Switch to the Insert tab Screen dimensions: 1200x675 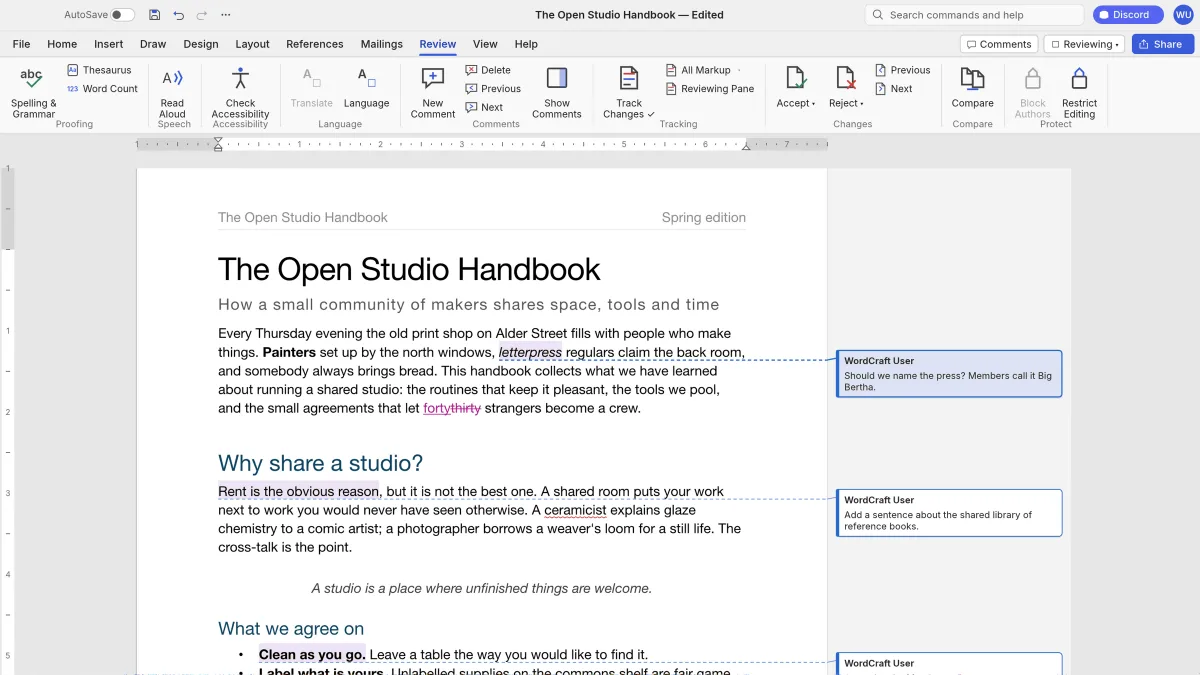108,44
